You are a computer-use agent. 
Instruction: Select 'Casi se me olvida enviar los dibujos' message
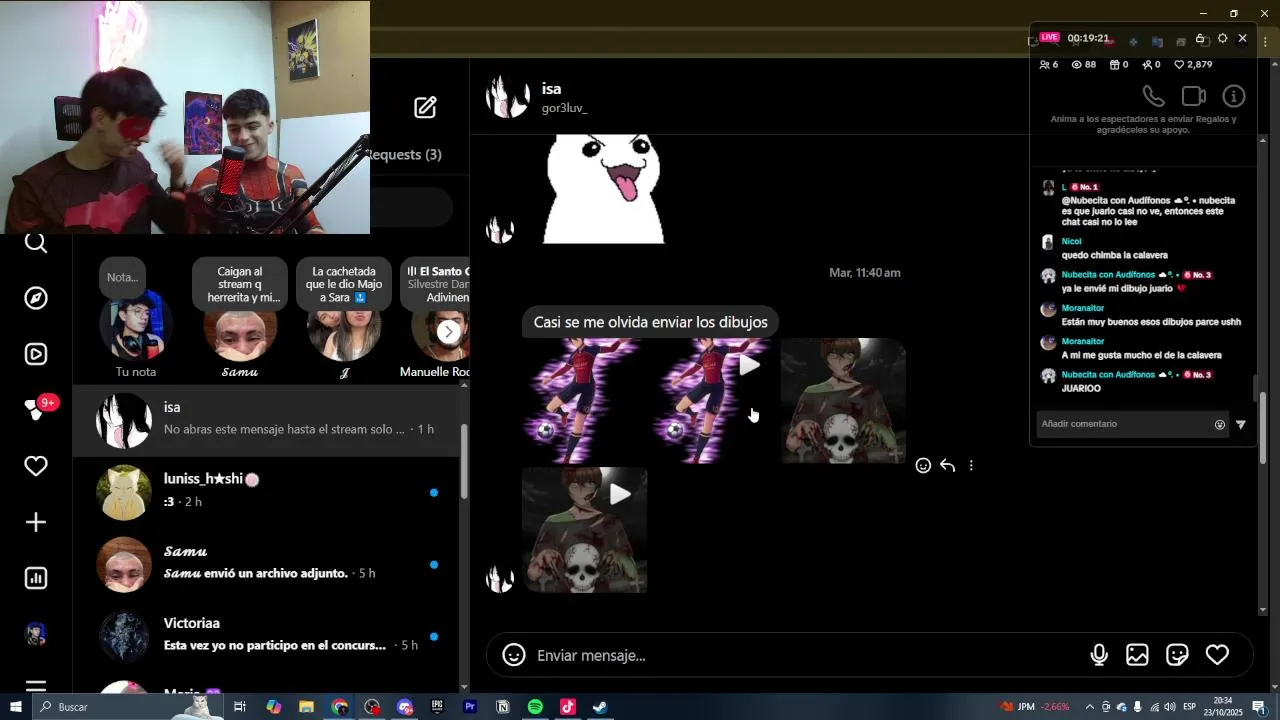(x=651, y=322)
